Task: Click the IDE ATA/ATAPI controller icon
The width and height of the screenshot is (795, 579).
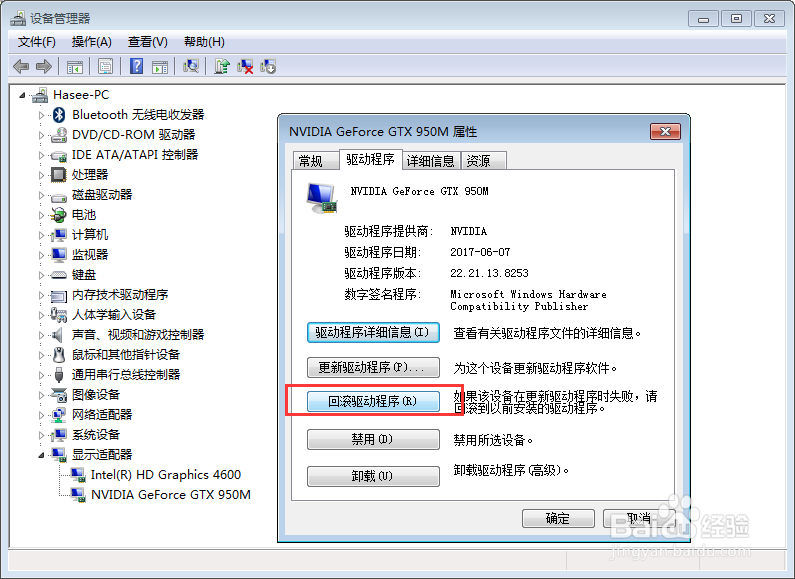Action: point(59,155)
